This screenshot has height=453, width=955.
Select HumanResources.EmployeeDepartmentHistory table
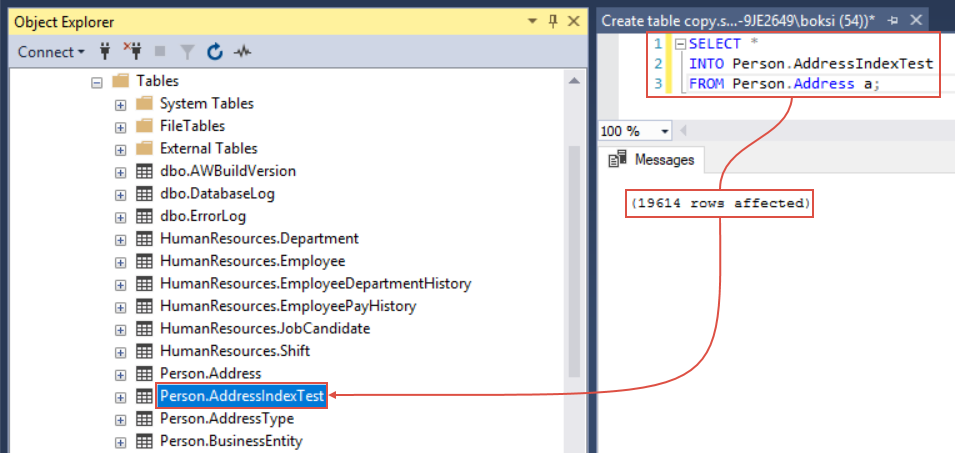coord(315,284)
